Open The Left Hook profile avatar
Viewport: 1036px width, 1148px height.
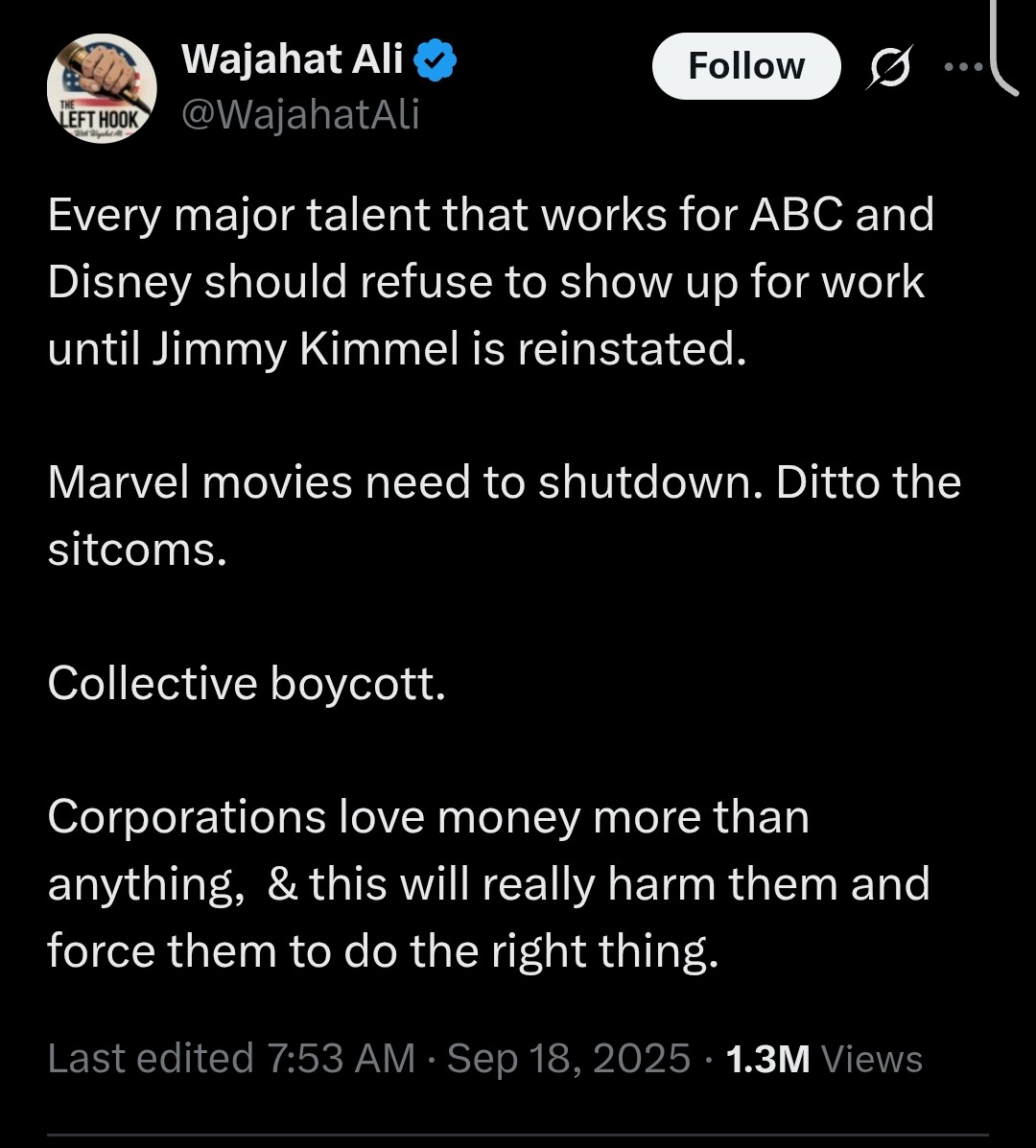click(102, 88)
